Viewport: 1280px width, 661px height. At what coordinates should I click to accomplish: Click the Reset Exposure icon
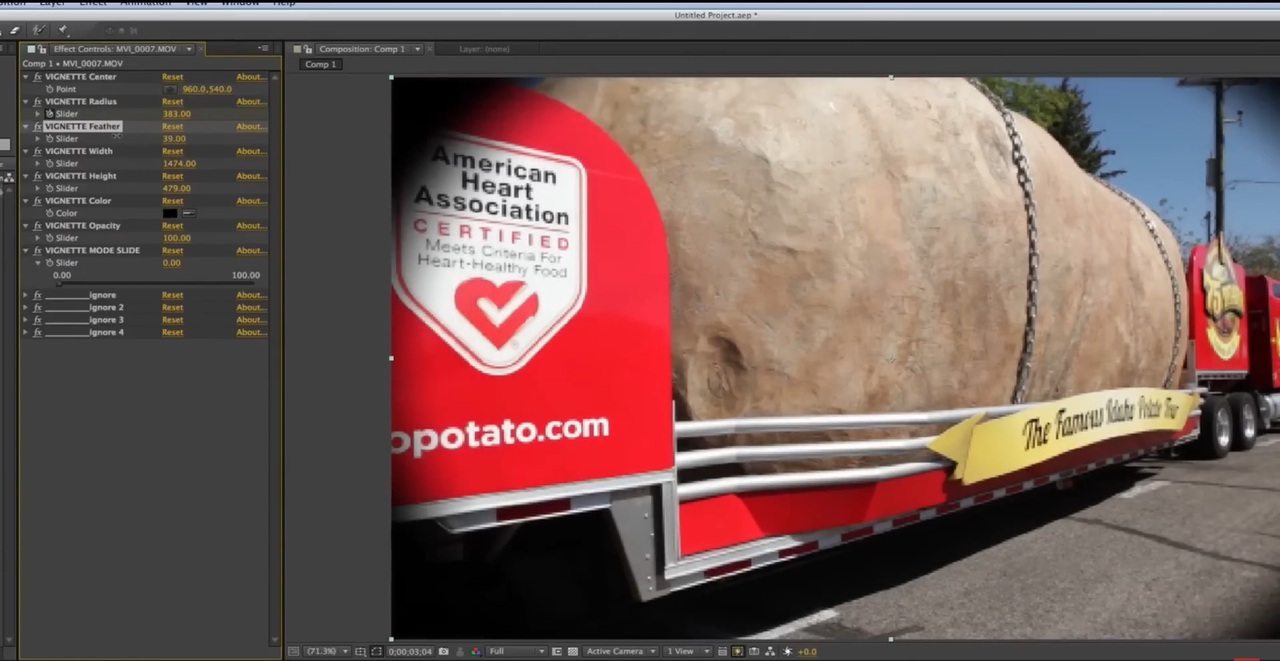click(787, 652)
